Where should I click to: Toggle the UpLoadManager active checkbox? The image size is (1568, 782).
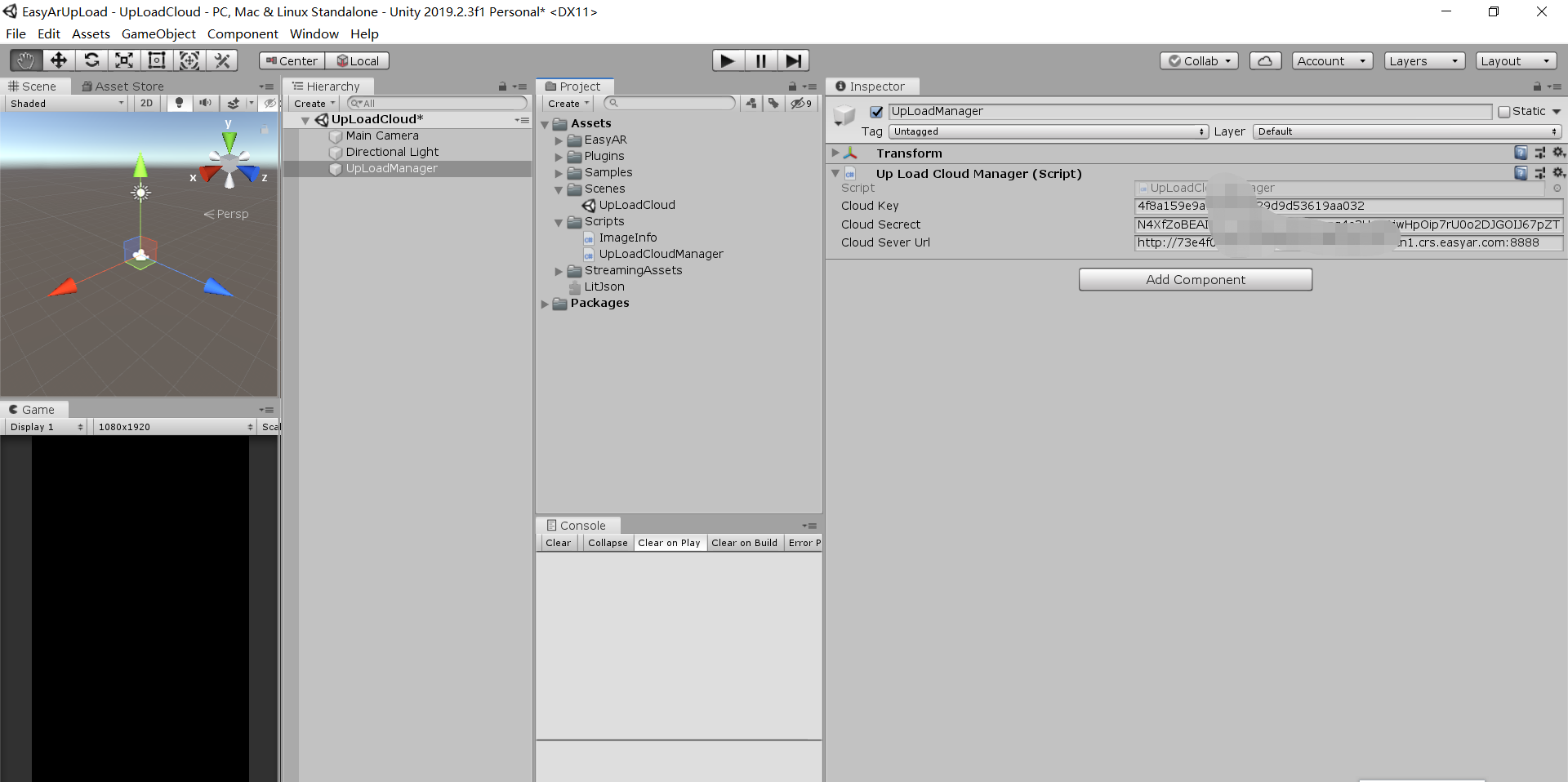(876, 112)
